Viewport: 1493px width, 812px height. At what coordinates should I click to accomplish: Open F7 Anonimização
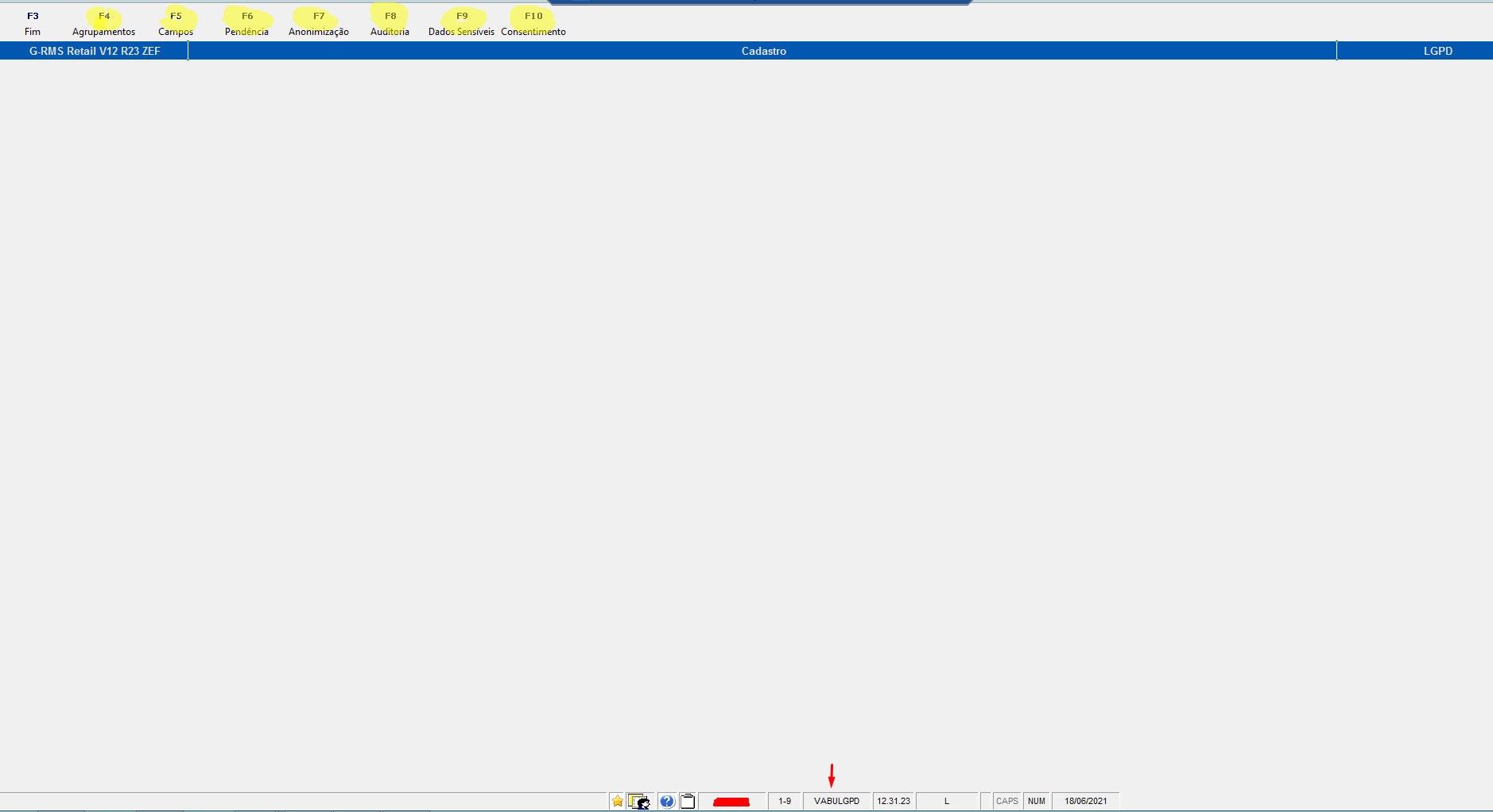coord(319,24)
